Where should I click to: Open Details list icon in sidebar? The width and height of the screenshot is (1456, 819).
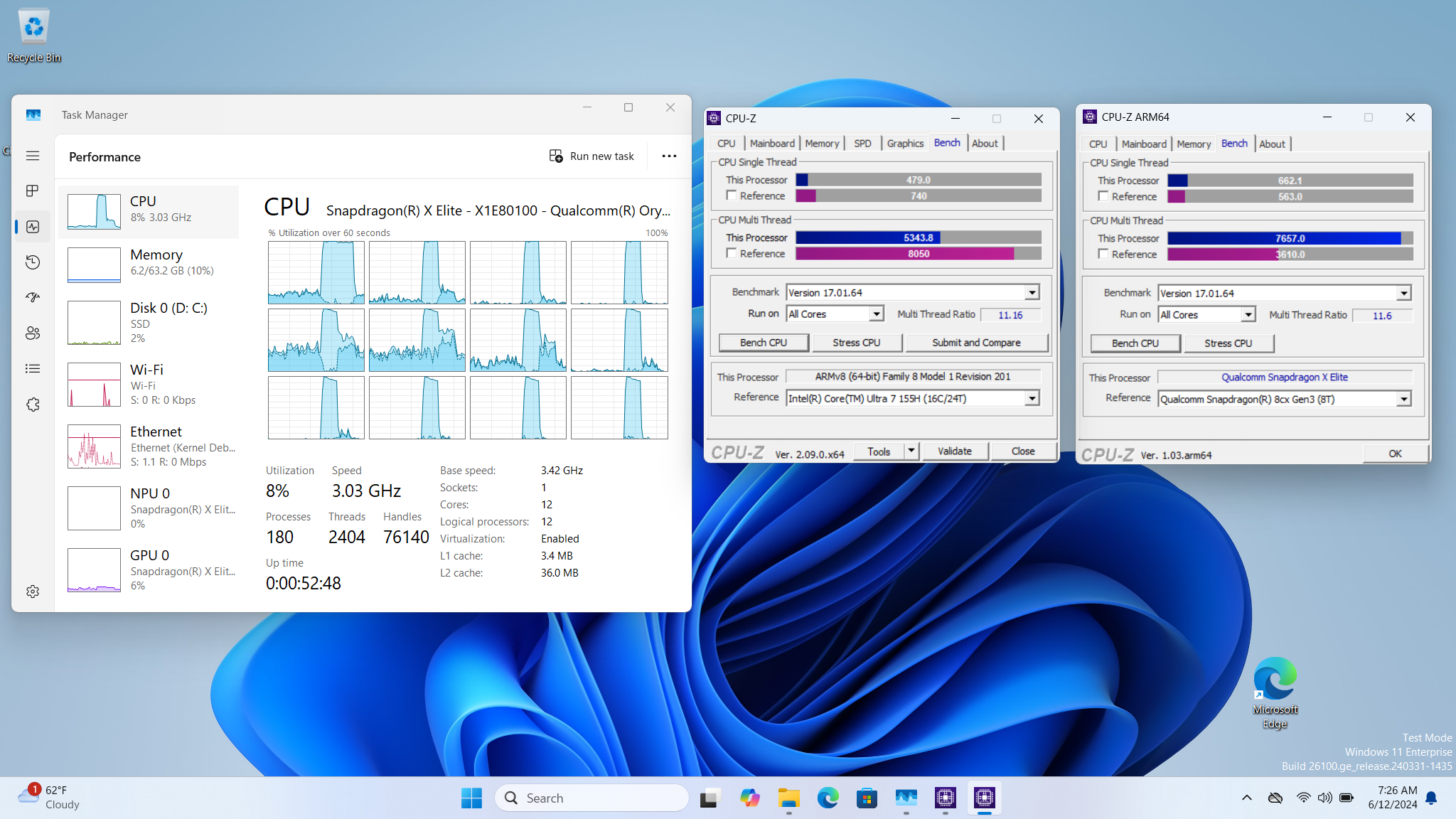(33, 368)
